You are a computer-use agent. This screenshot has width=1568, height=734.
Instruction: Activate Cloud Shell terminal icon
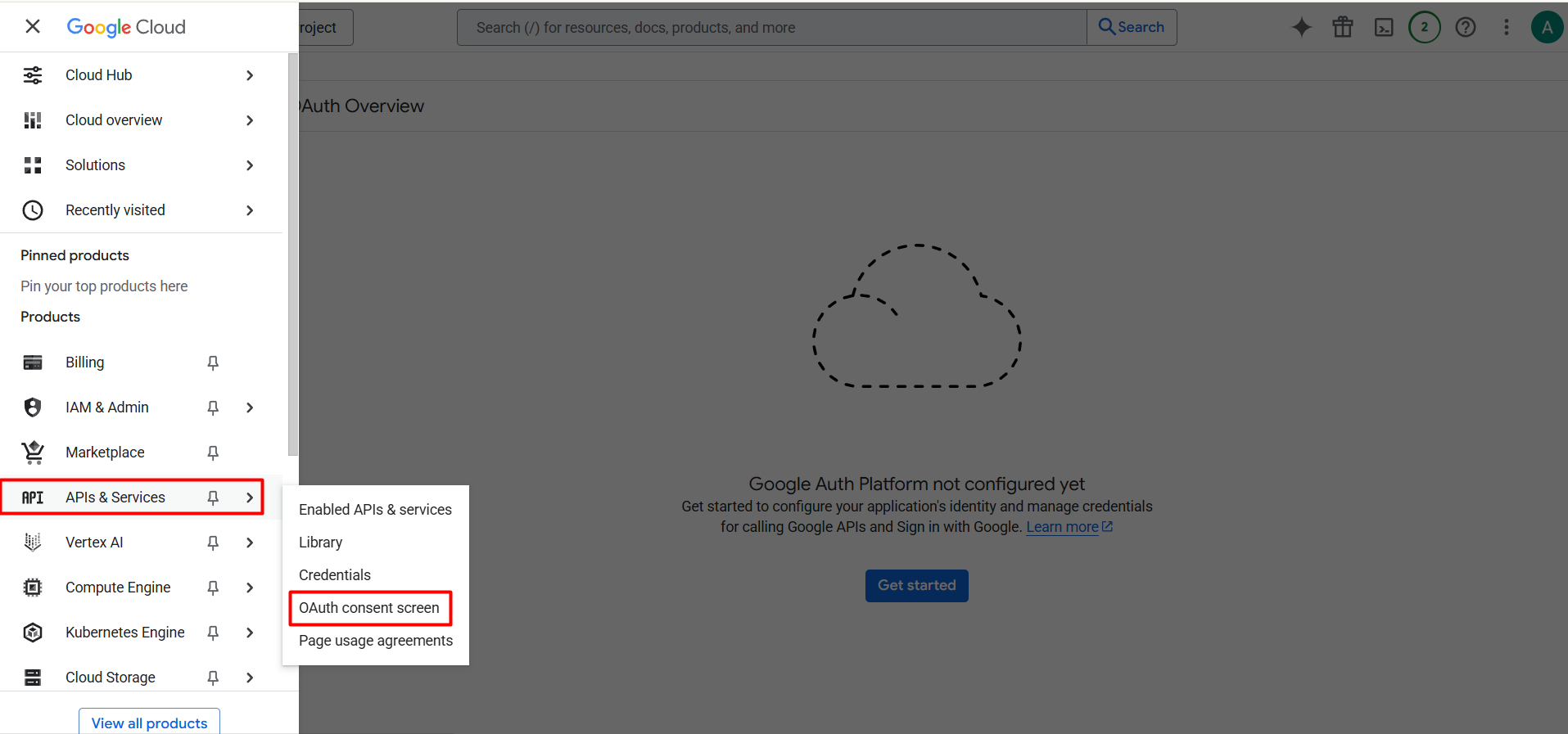tap(1384, 27)
